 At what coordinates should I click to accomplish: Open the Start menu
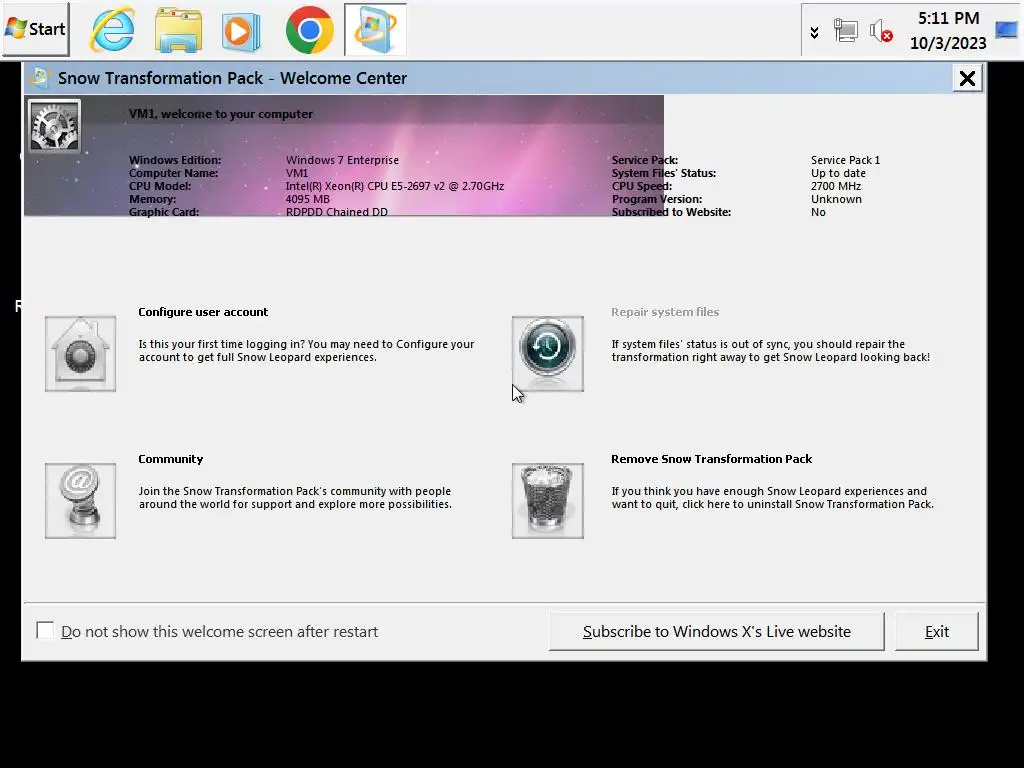click(36, 29)
